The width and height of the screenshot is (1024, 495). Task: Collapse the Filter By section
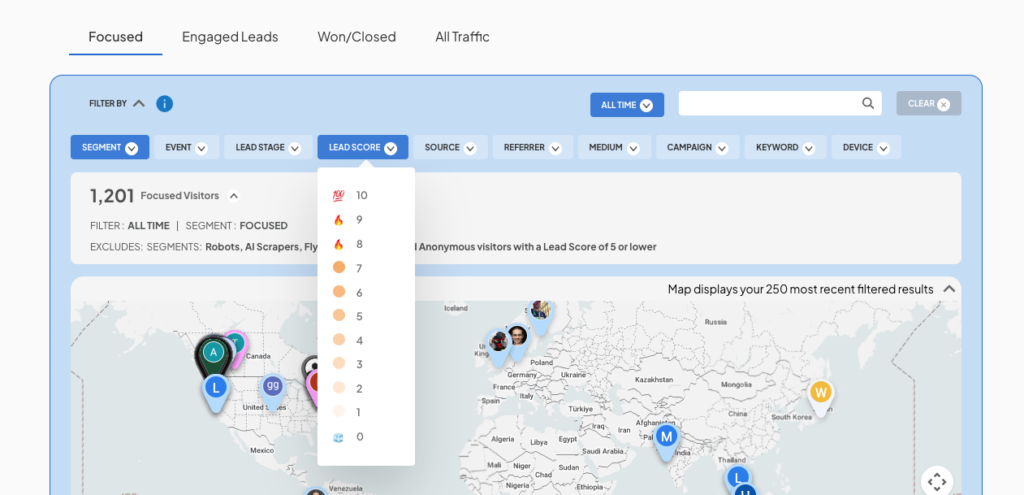click(138, 103)
